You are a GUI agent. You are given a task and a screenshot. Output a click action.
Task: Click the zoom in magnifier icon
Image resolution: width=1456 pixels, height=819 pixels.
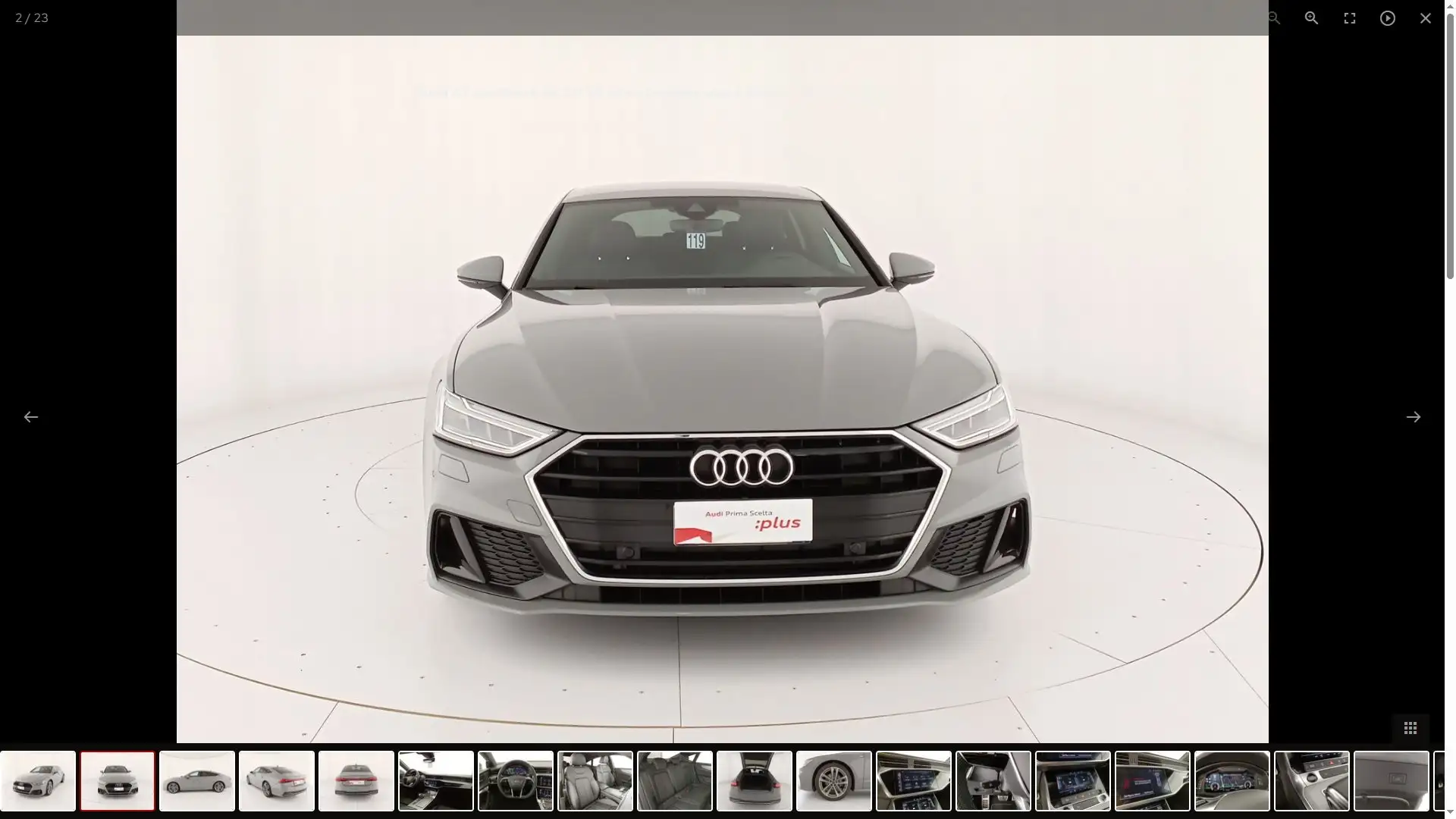coord(1311,18)
